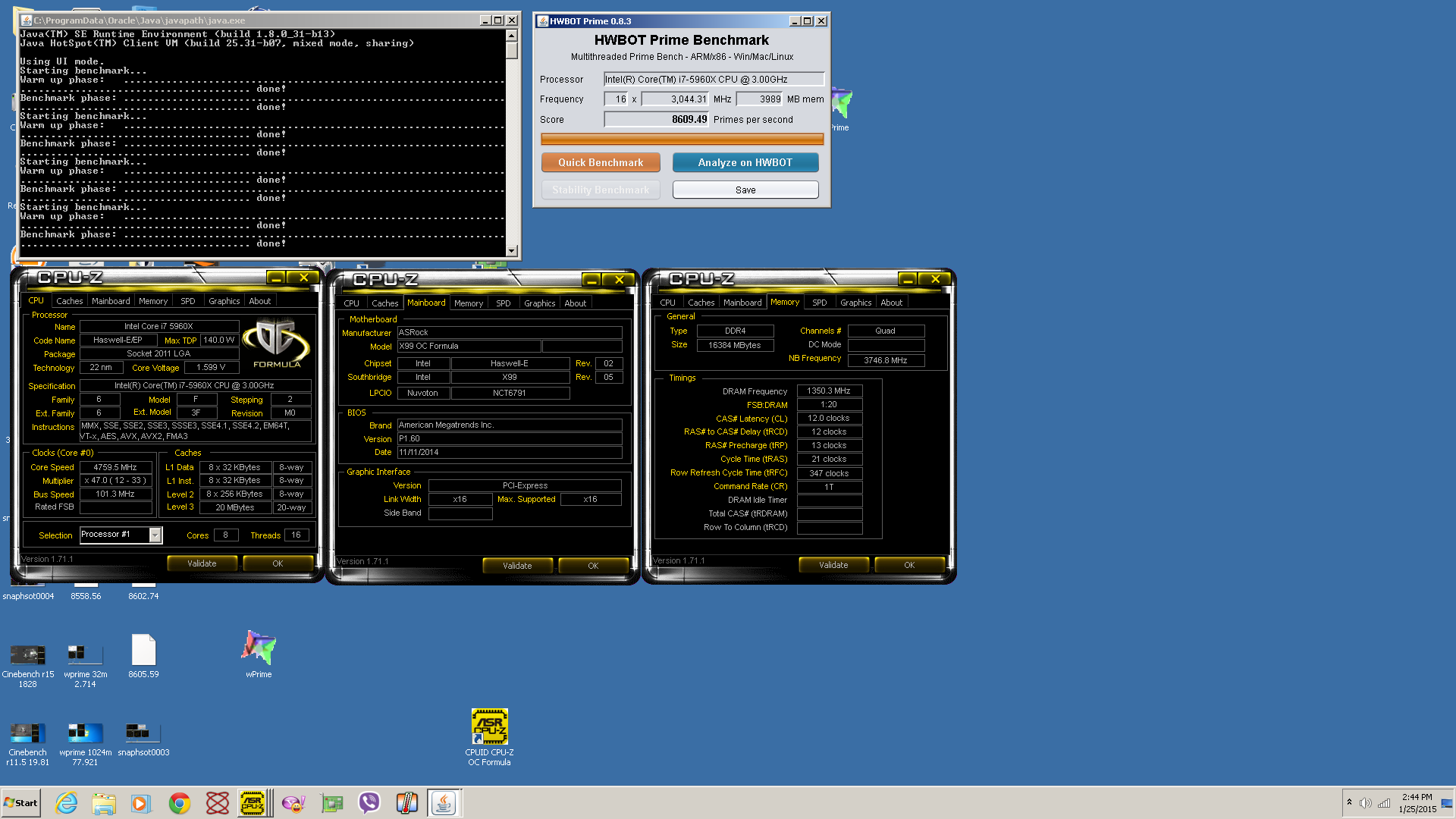Click the OC Formula logo in CPU-Z
This screenshot has width=1456, height=819.
point(276,343)
